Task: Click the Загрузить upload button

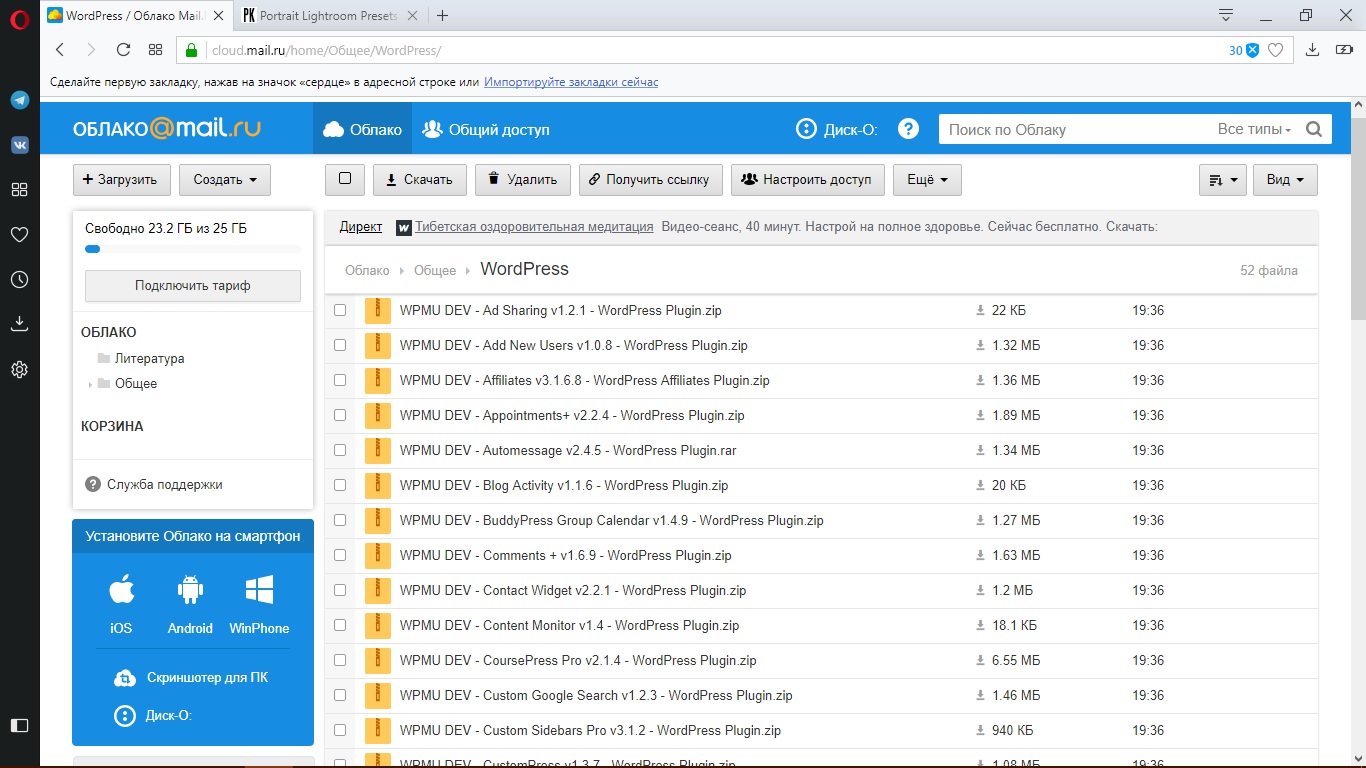Action: [x=122, y=180]
